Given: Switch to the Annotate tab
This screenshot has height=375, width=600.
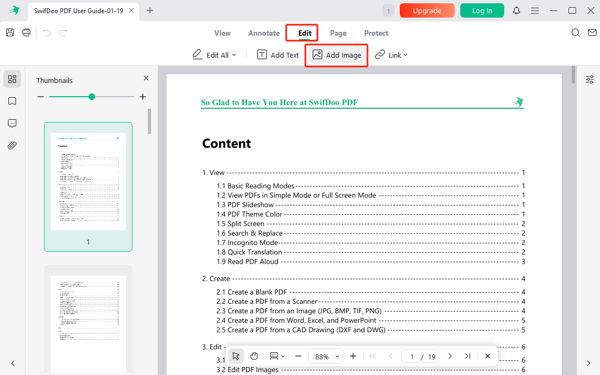Looking at the screenshot, I should 264,33.
